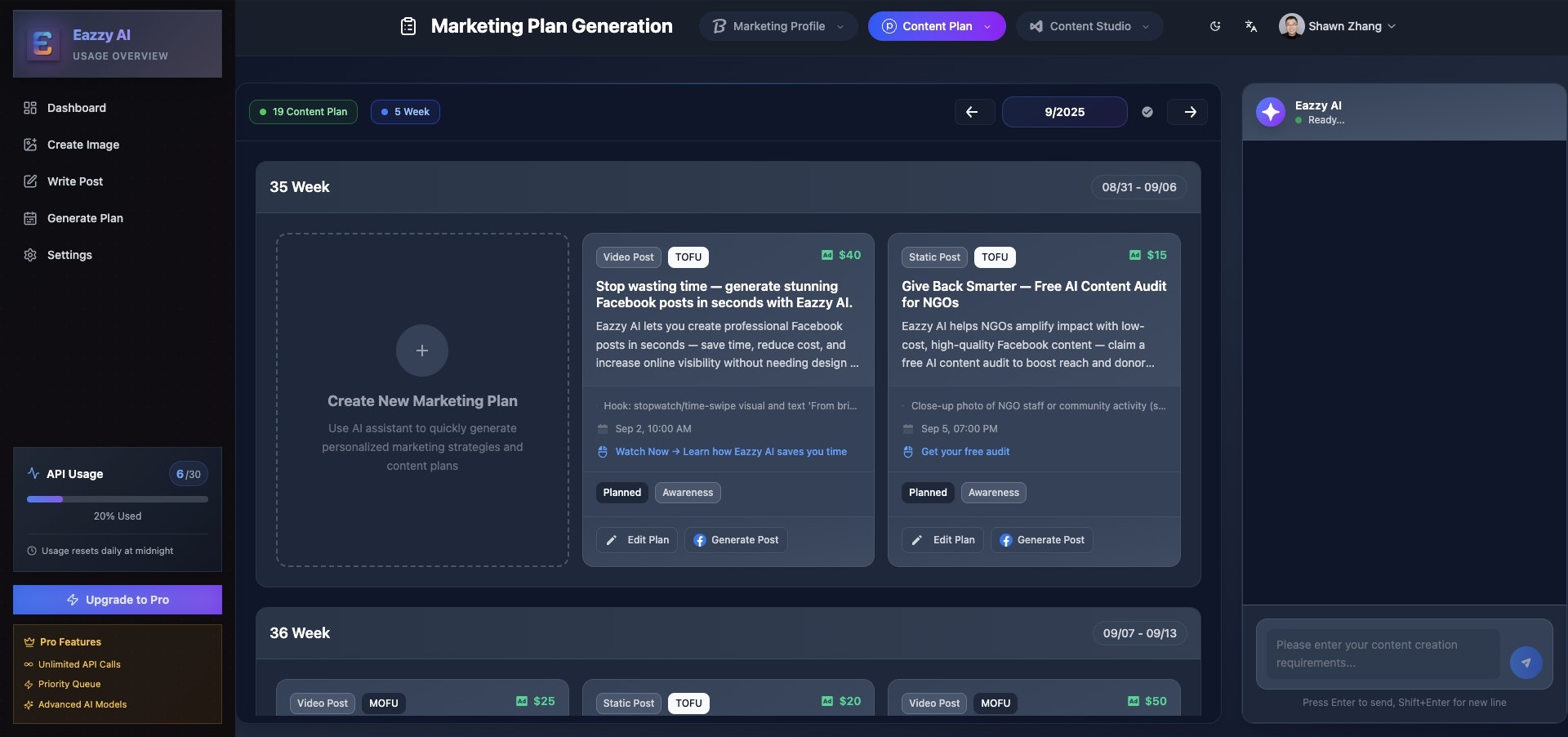Click the $40 ad budget icon
The width and height of the screenshot is (1568, 737).
tap(827, 255)
